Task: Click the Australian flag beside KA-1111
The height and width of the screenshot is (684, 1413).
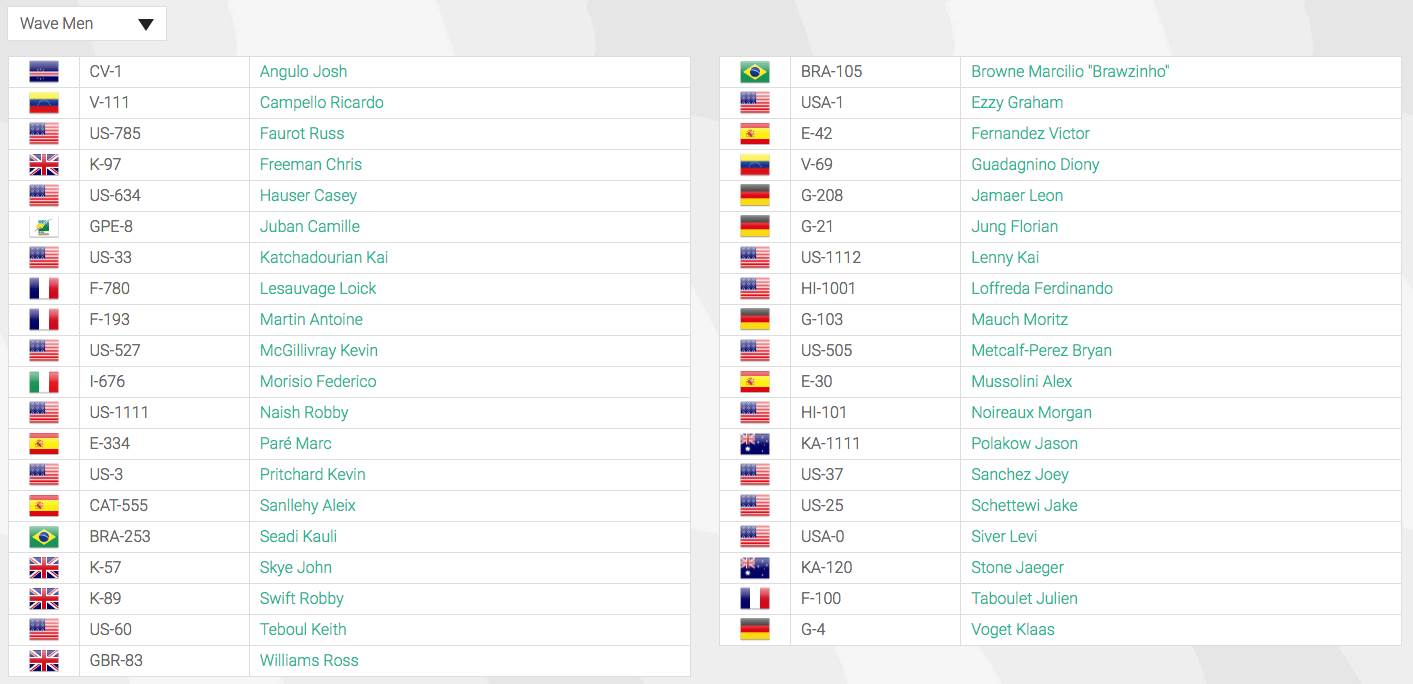Action: [x=755, y=444]
